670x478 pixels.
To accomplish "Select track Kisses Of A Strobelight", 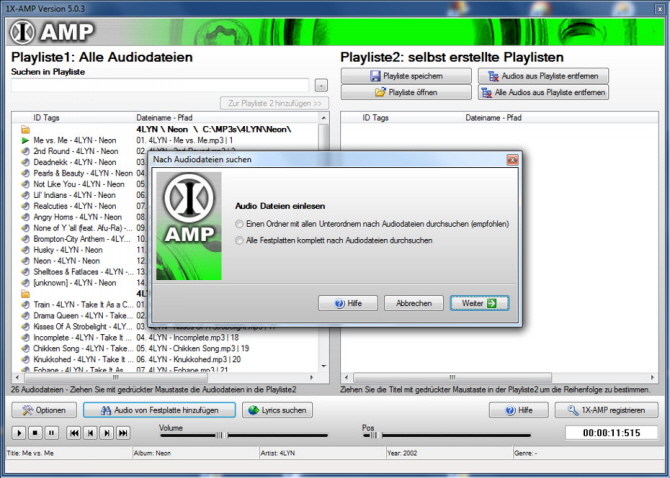I will [x=83, y=327].
